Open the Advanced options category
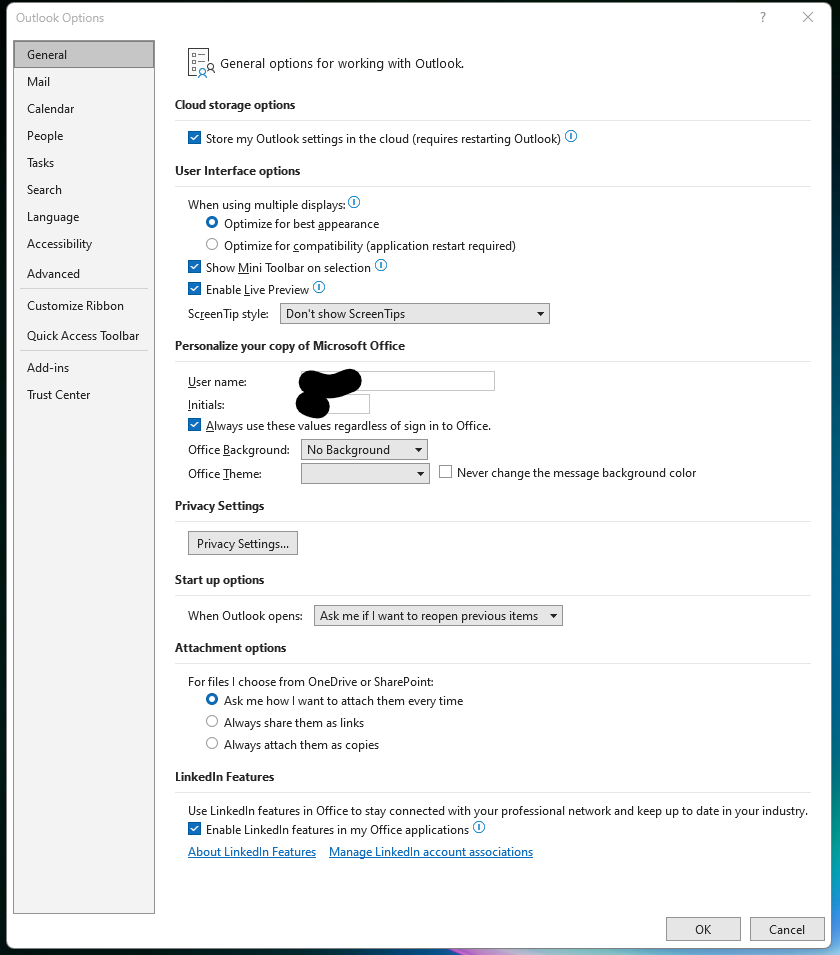The height and width of the screenshot is (955, 840). click(84, 273)
